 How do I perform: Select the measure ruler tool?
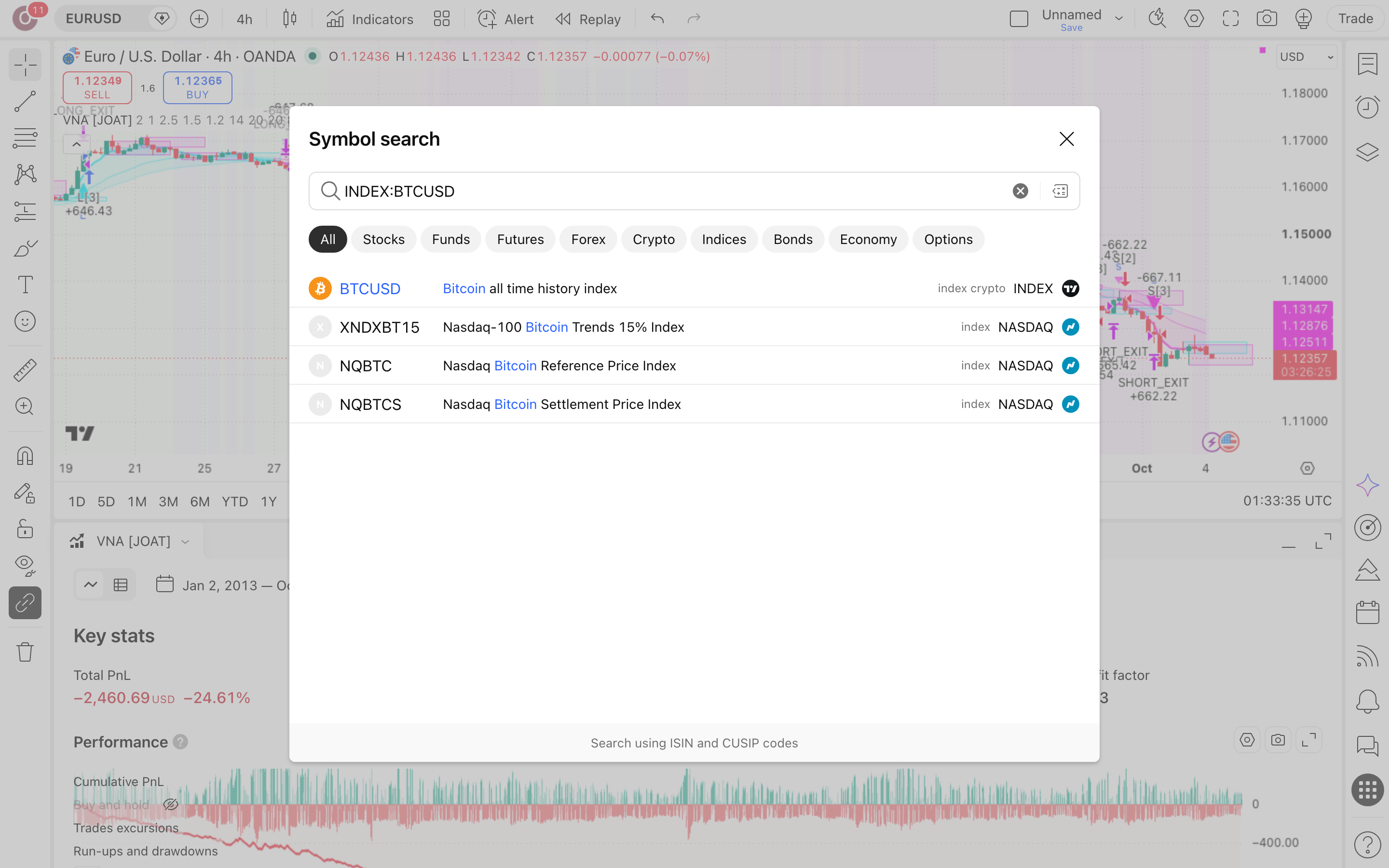(x=25, y=370)
